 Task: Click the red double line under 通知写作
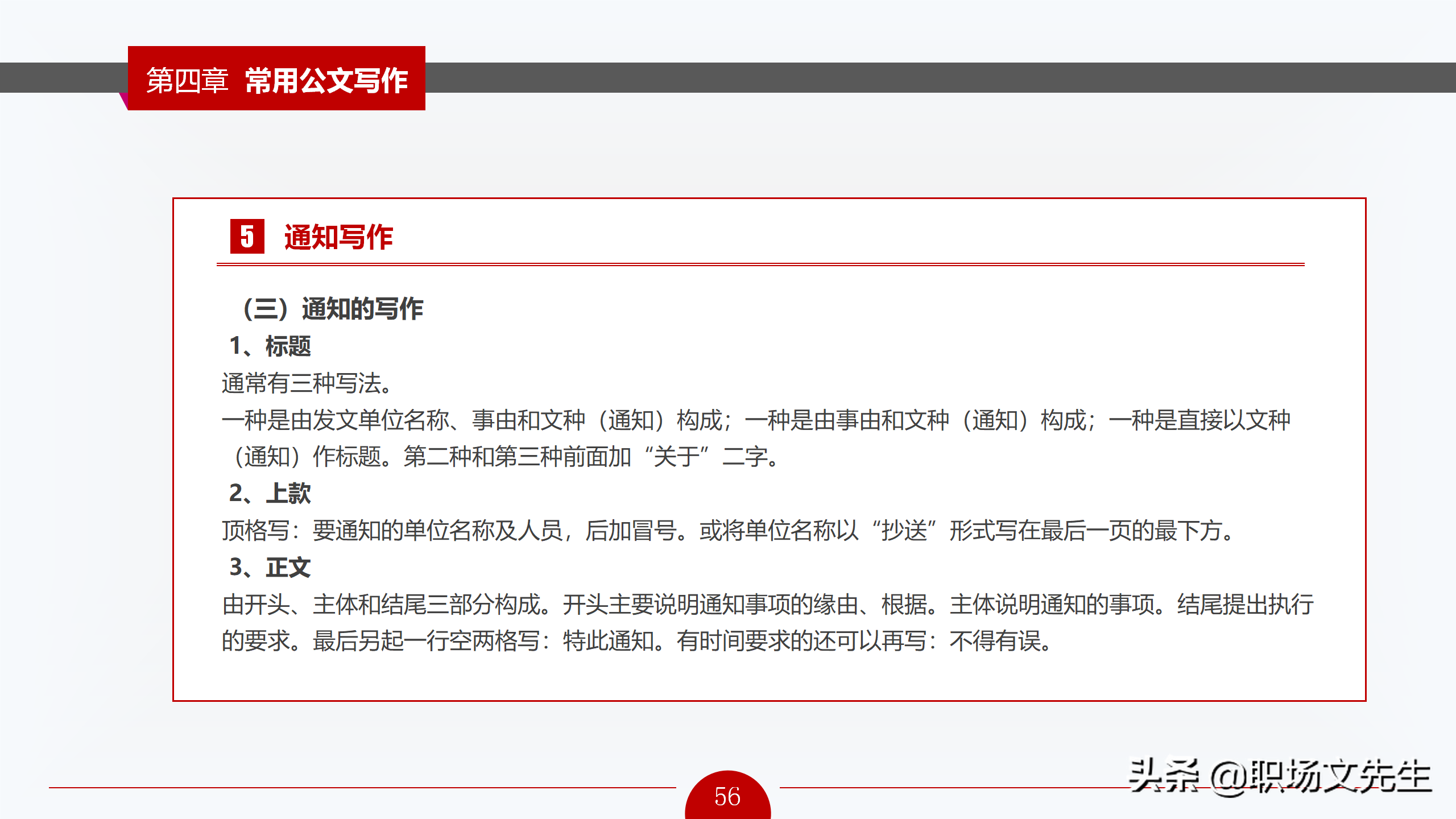pyautogui.click(x=760, y=264)
